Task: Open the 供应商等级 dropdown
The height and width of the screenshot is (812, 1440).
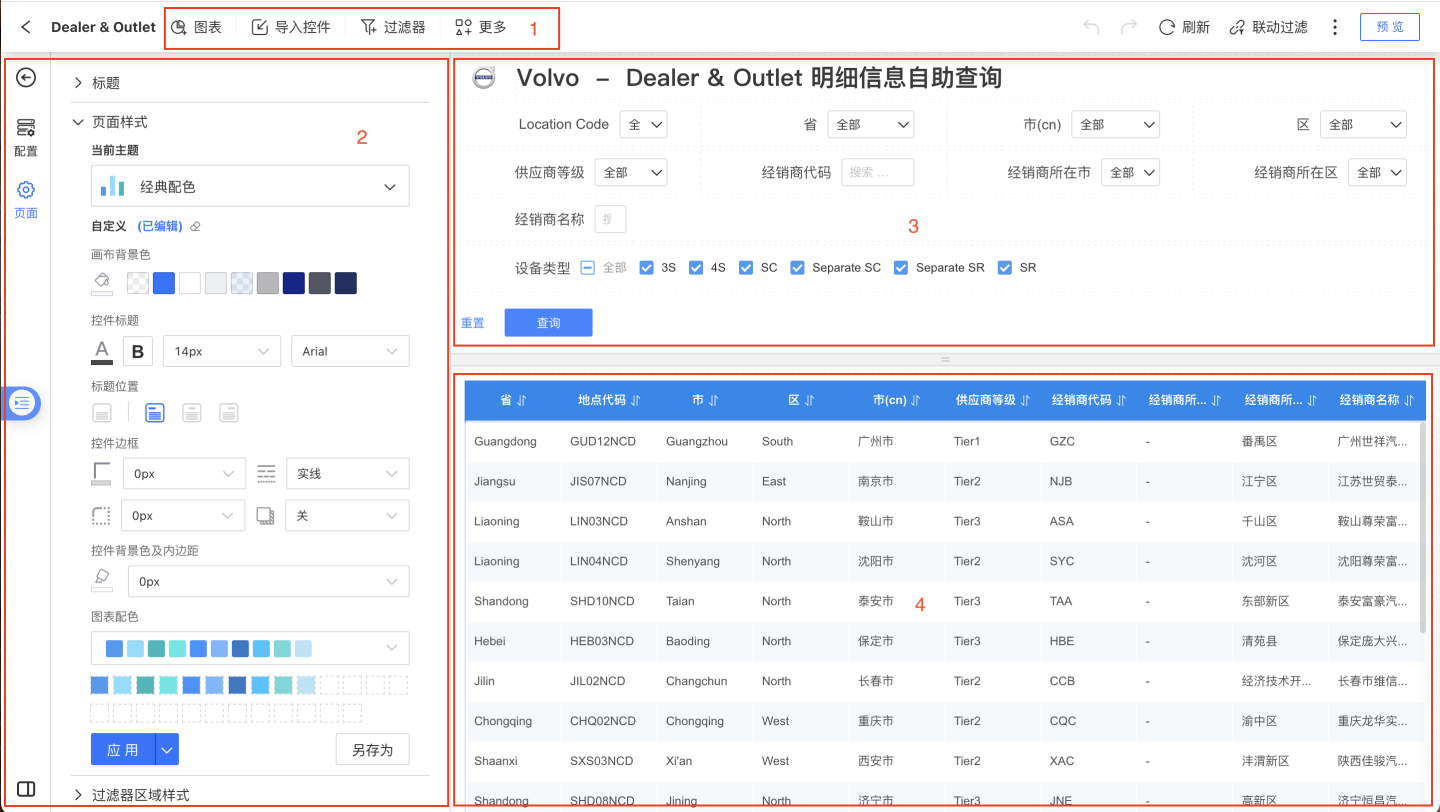Action: tap(630, 172)
